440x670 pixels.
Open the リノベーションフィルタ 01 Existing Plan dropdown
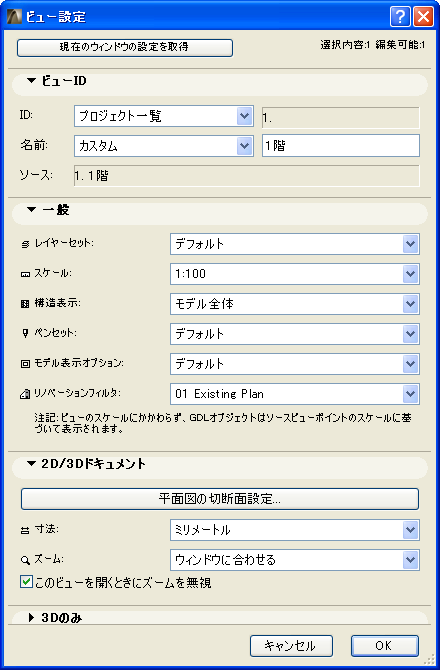(x=295, y=394)
